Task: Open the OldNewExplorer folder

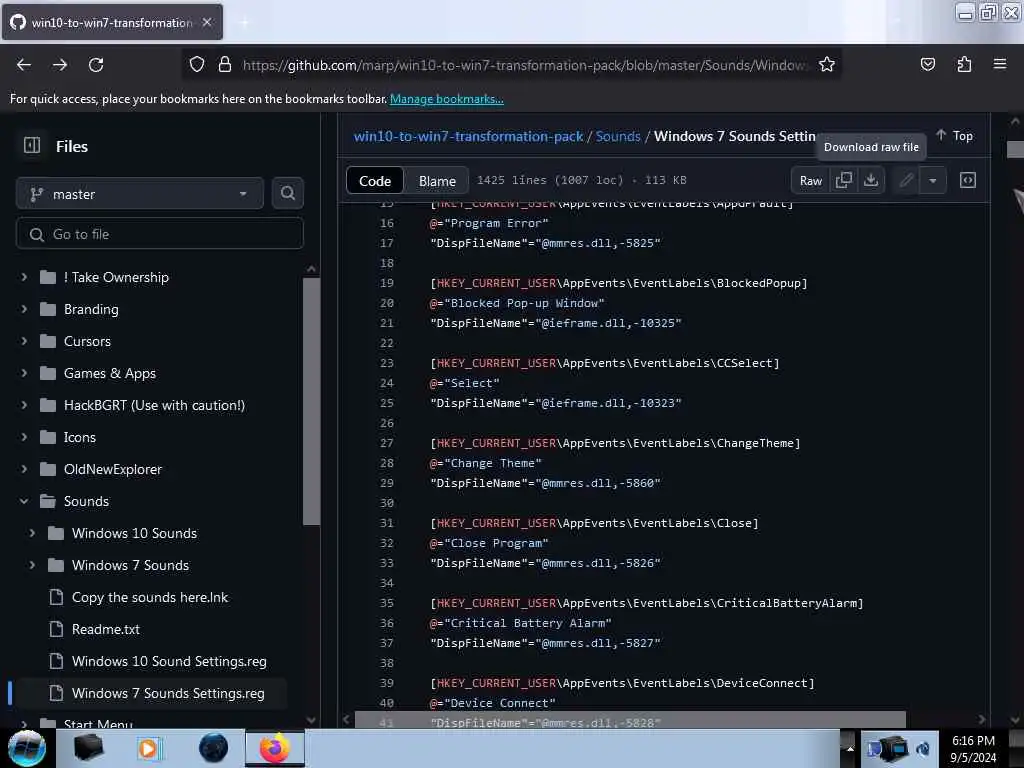Action: pyautogui.click(x=112, y=469)
